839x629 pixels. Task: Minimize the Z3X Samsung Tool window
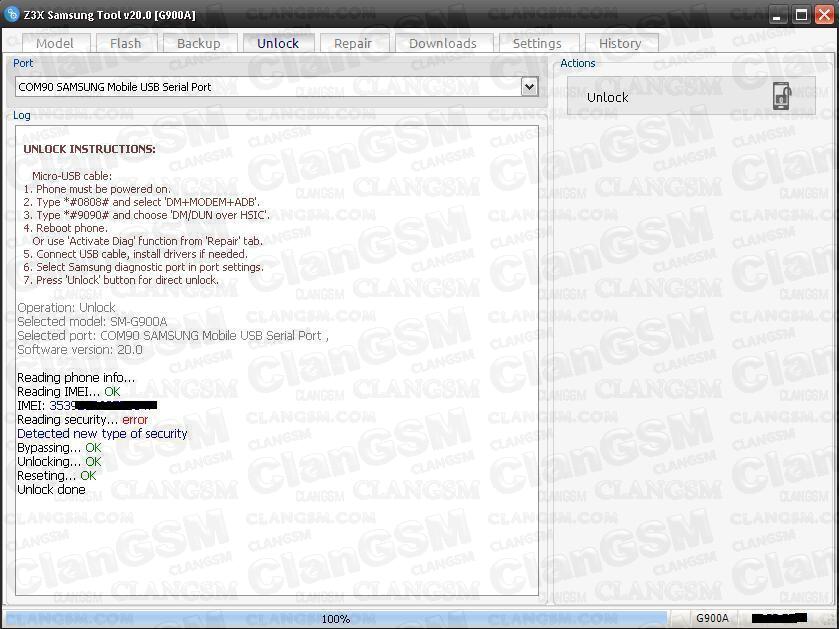779,15
